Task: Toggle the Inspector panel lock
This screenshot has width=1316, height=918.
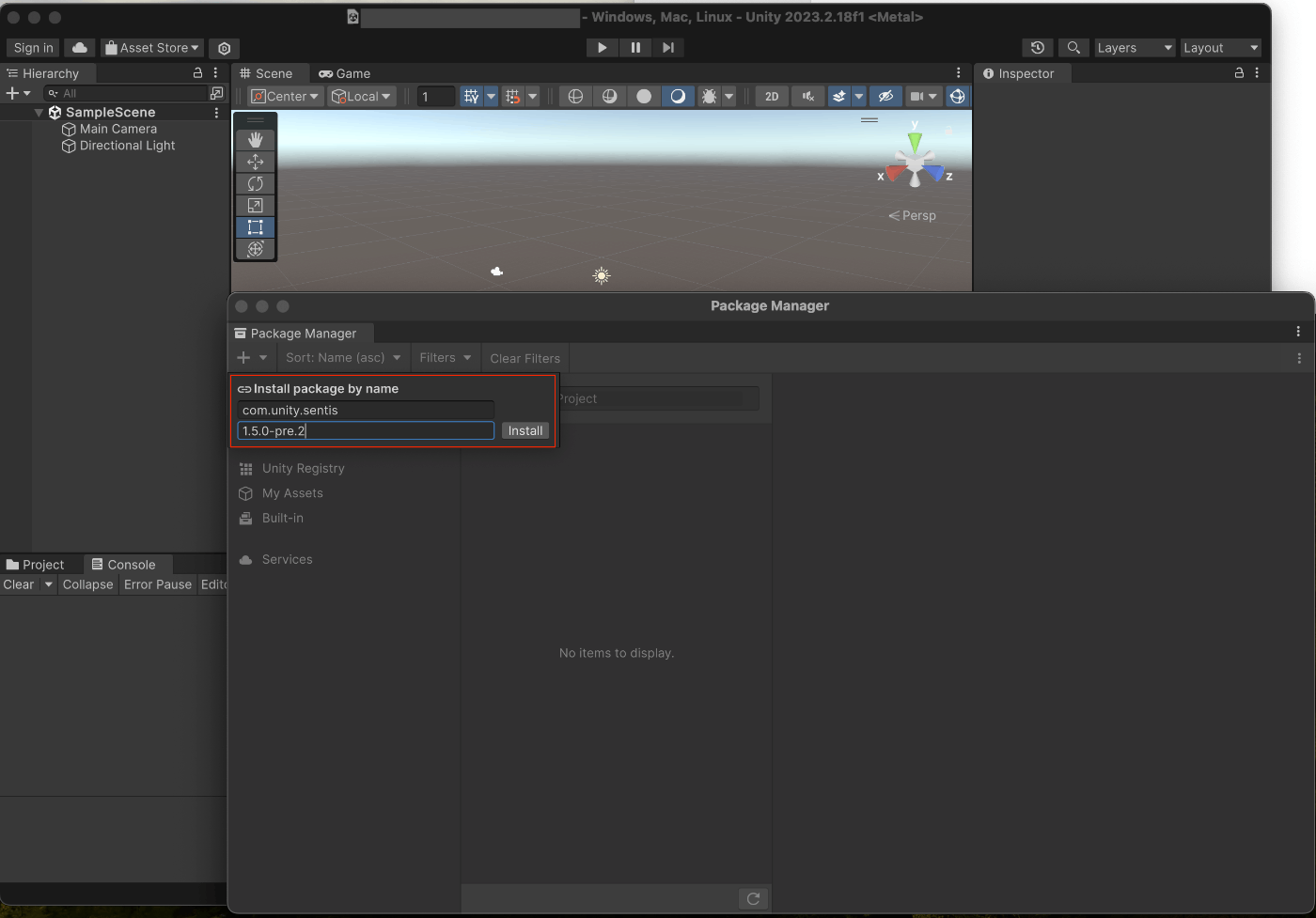Action: coord(1239,73)
